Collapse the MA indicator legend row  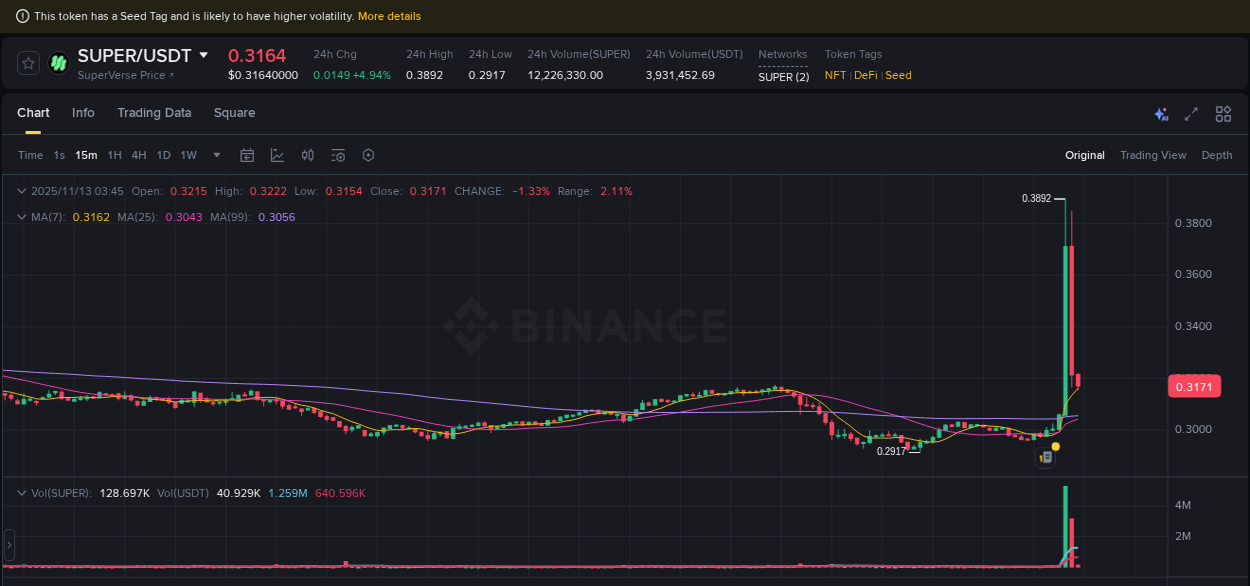click(x=21, y=216)
